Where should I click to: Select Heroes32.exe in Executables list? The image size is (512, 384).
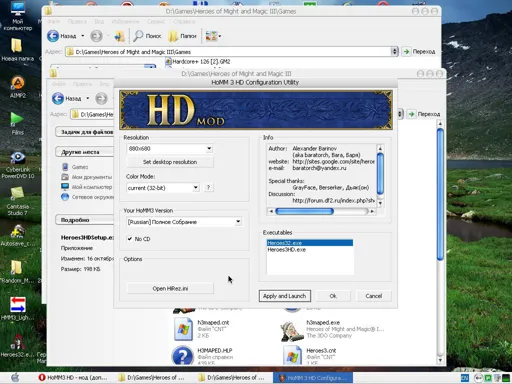tap(310, 243)
